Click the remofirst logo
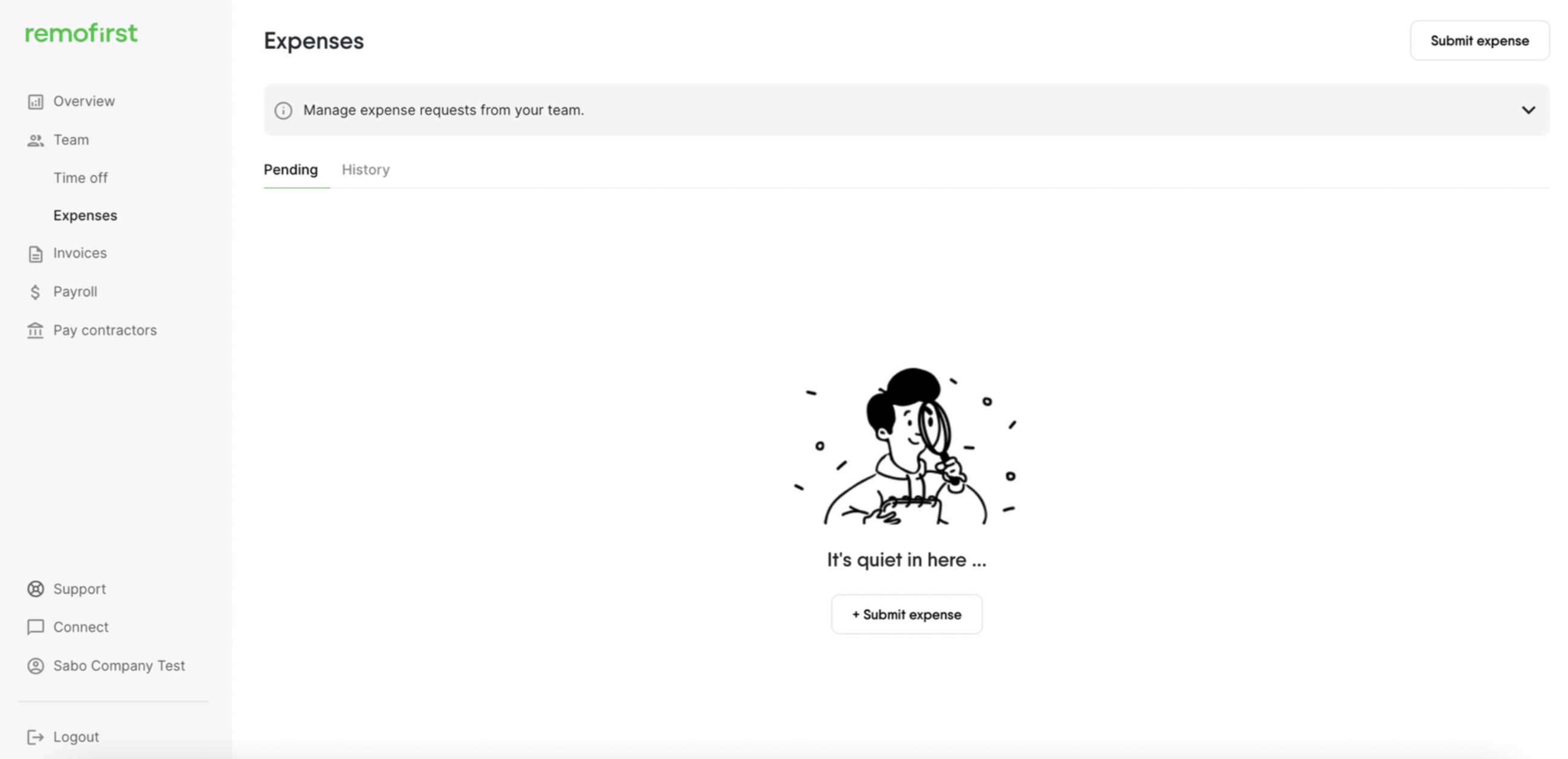 pos(81,33)
